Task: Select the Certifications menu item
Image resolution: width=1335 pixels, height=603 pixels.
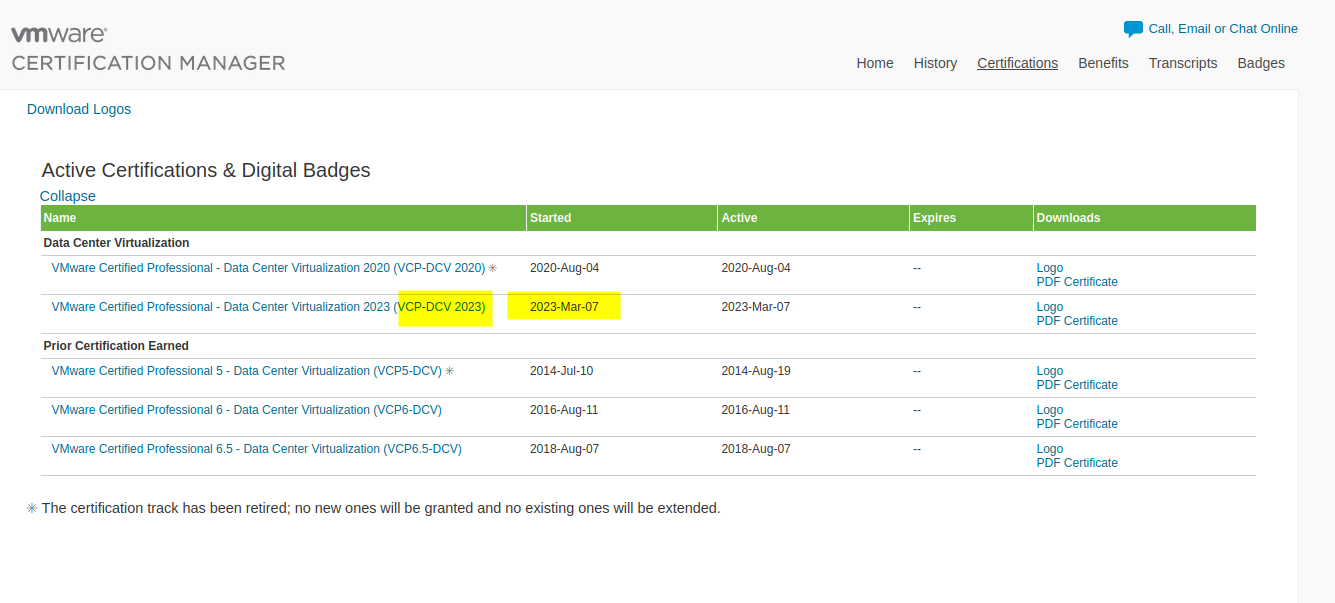Action: (x=1017, y=63)
